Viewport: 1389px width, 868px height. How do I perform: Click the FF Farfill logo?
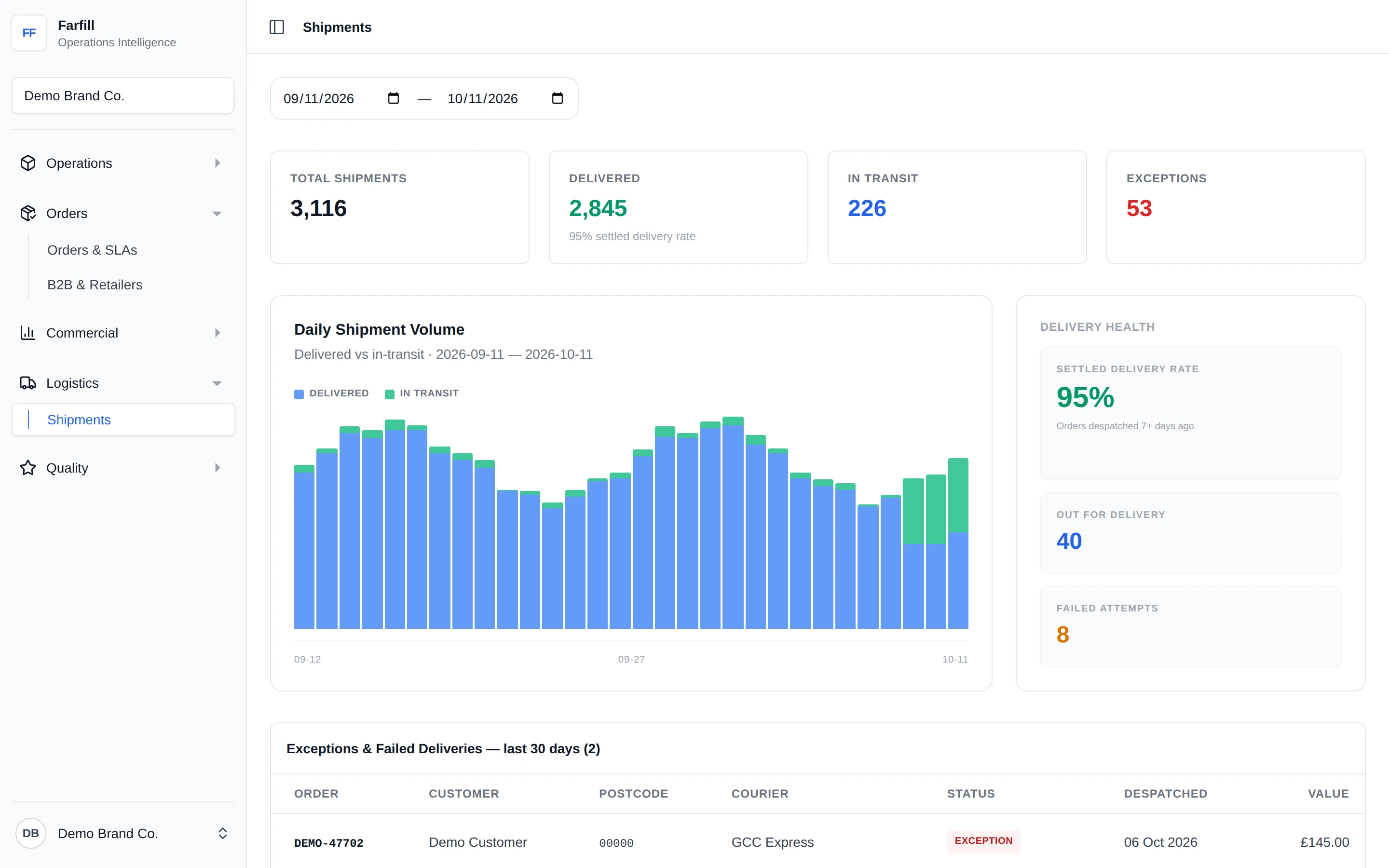point(29,33)
